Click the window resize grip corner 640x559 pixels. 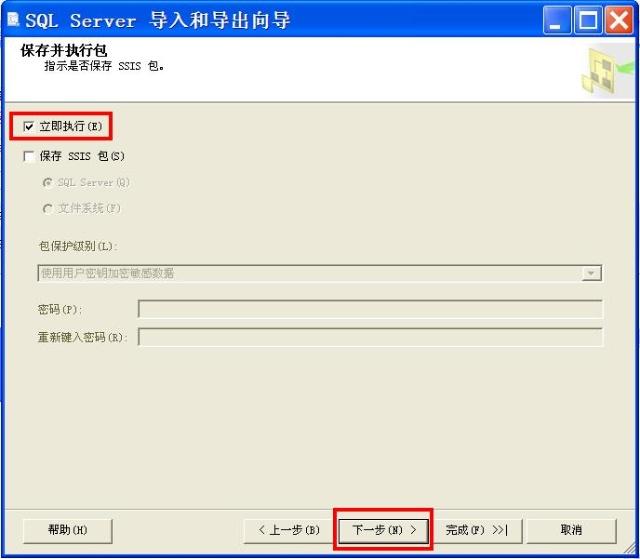629,548
